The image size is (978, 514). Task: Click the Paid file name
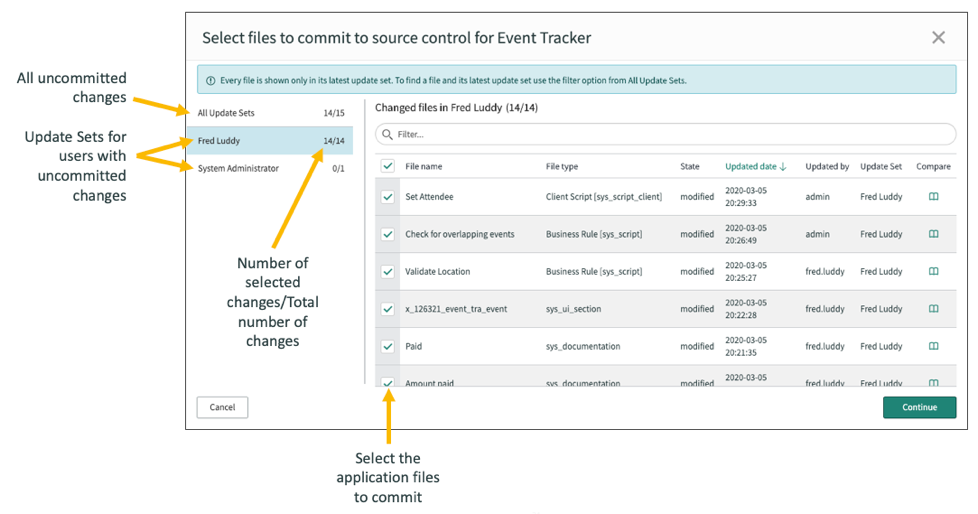pyautogui.click(x=414, y=346)
